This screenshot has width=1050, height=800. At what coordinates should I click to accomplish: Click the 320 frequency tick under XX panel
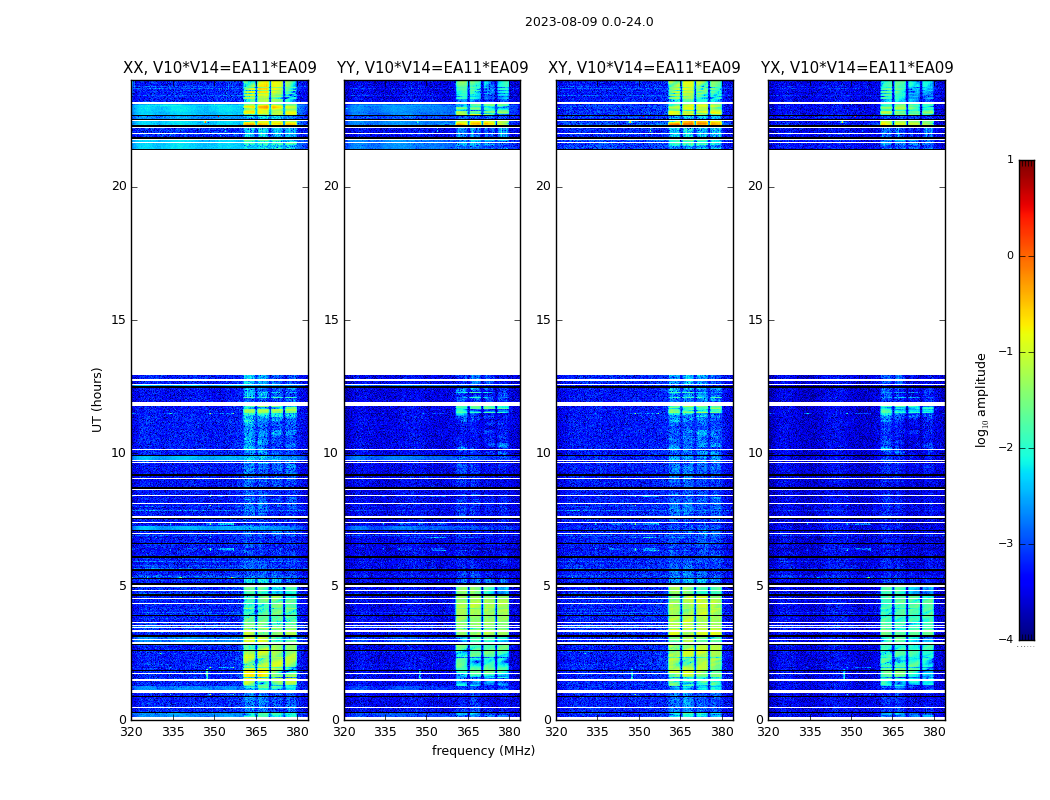(x=131, y=731)
